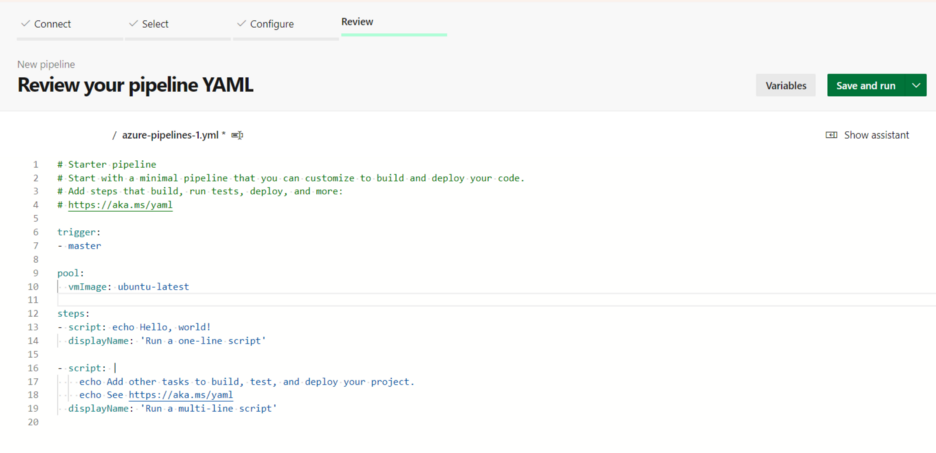Open the aka.ms/yaml link on line 4
The image size is (936, 453).
click(x=120, y=205)
